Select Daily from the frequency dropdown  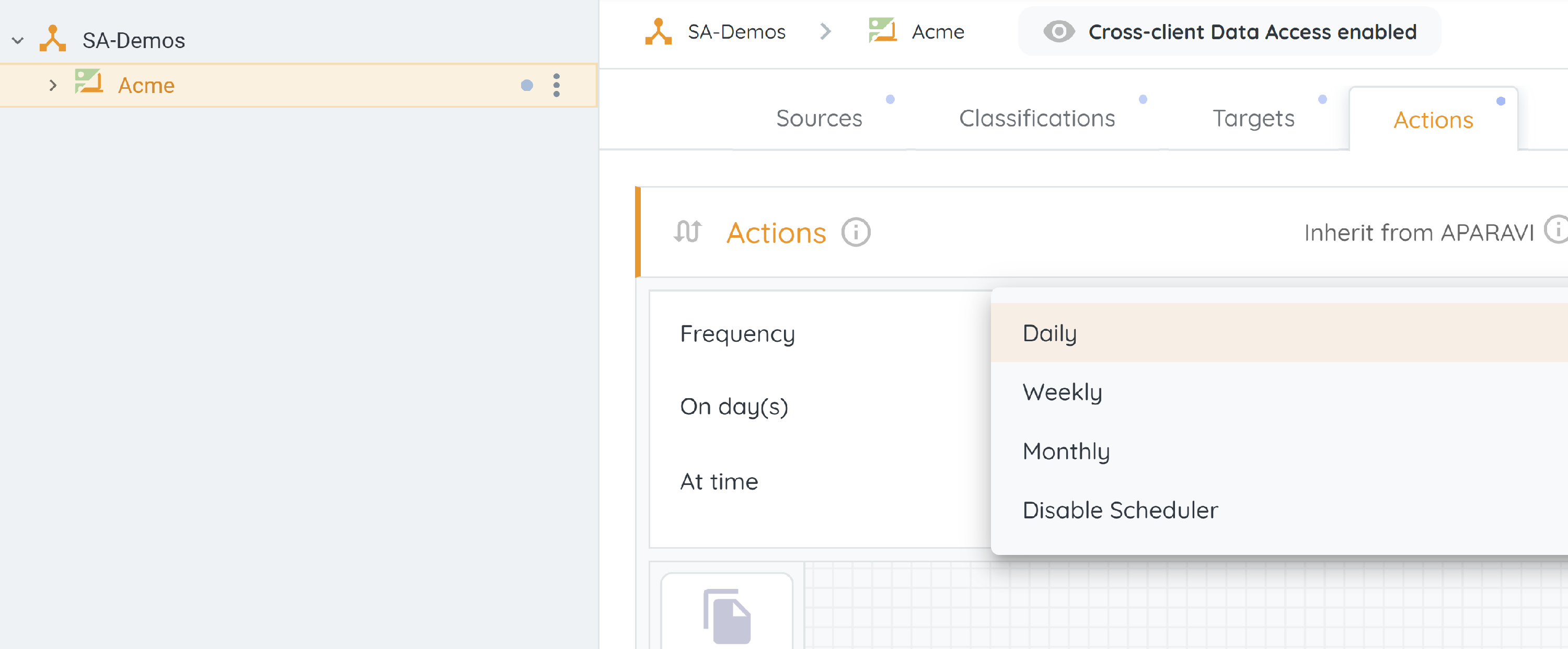pos(1050,333)
